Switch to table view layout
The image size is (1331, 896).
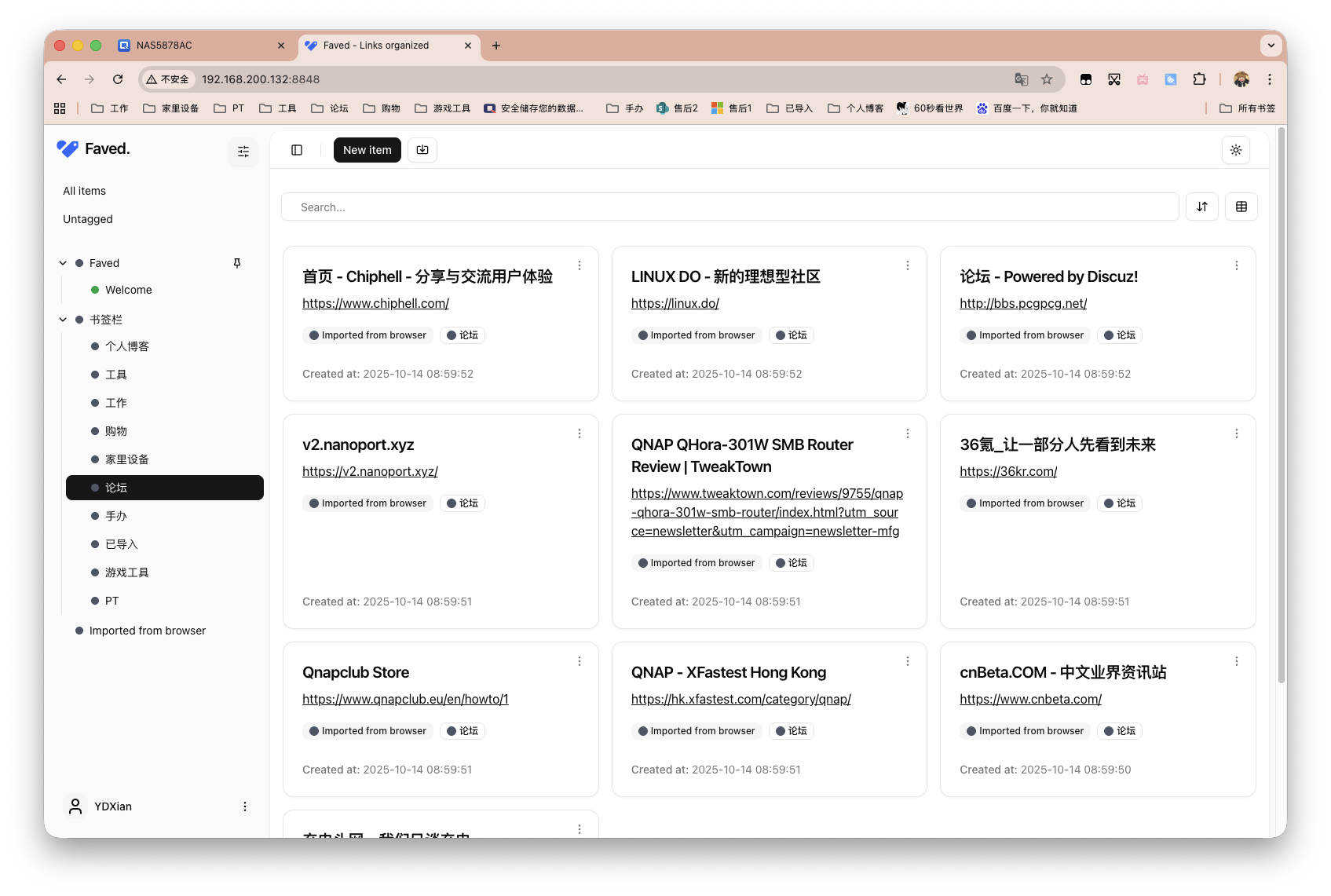(x=1241, y=207)
